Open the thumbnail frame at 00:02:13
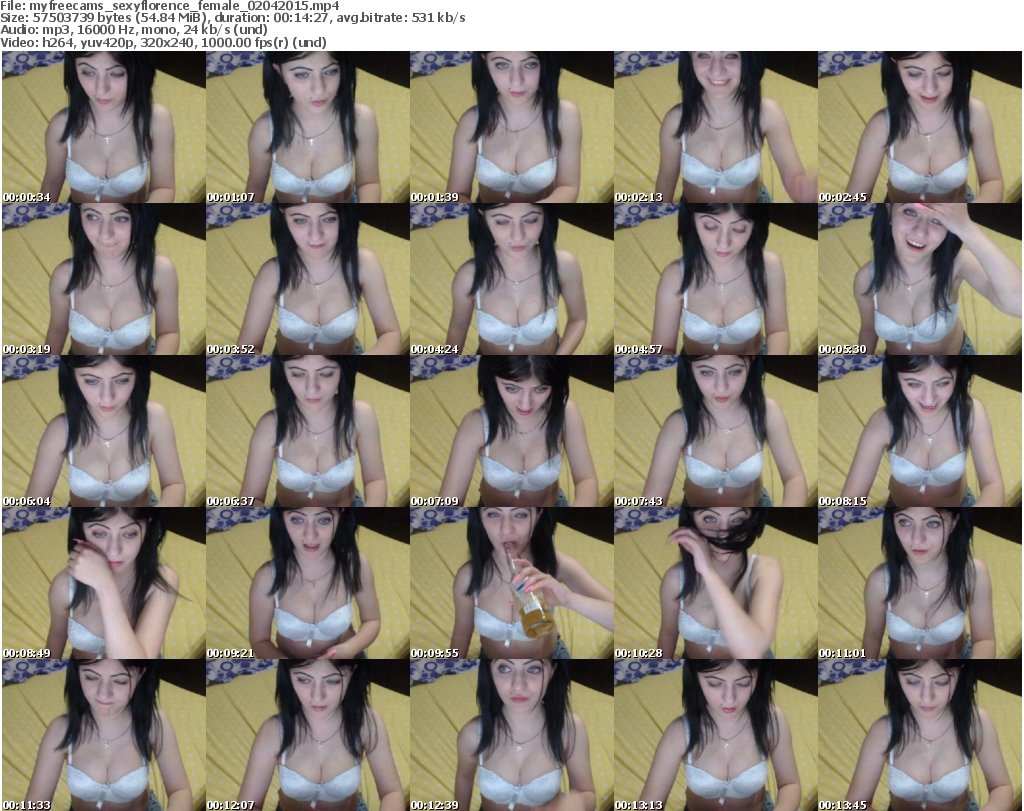The width and height of the screenshot is (1024, 811). [716, 127]
